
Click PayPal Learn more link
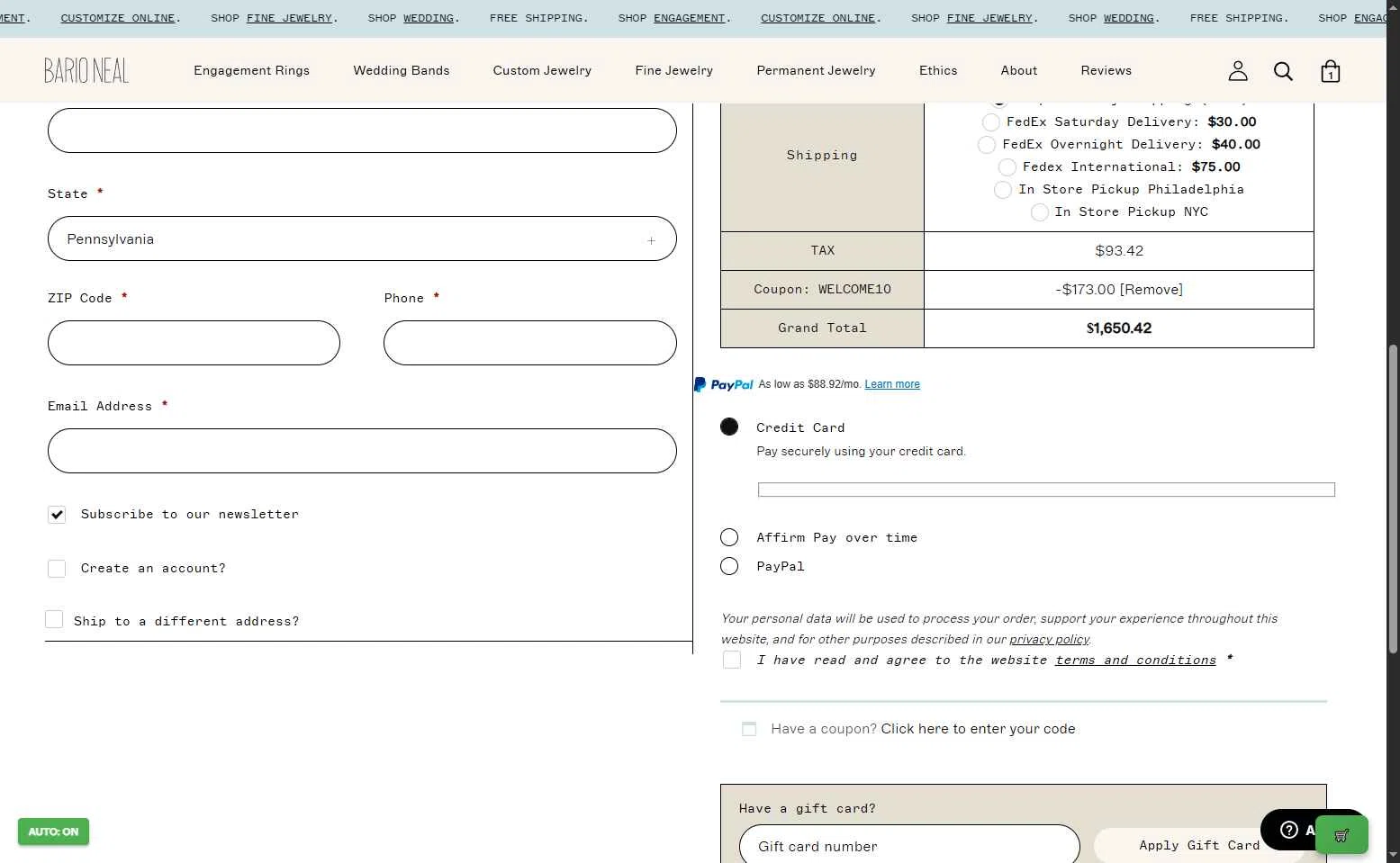point(892,384)
